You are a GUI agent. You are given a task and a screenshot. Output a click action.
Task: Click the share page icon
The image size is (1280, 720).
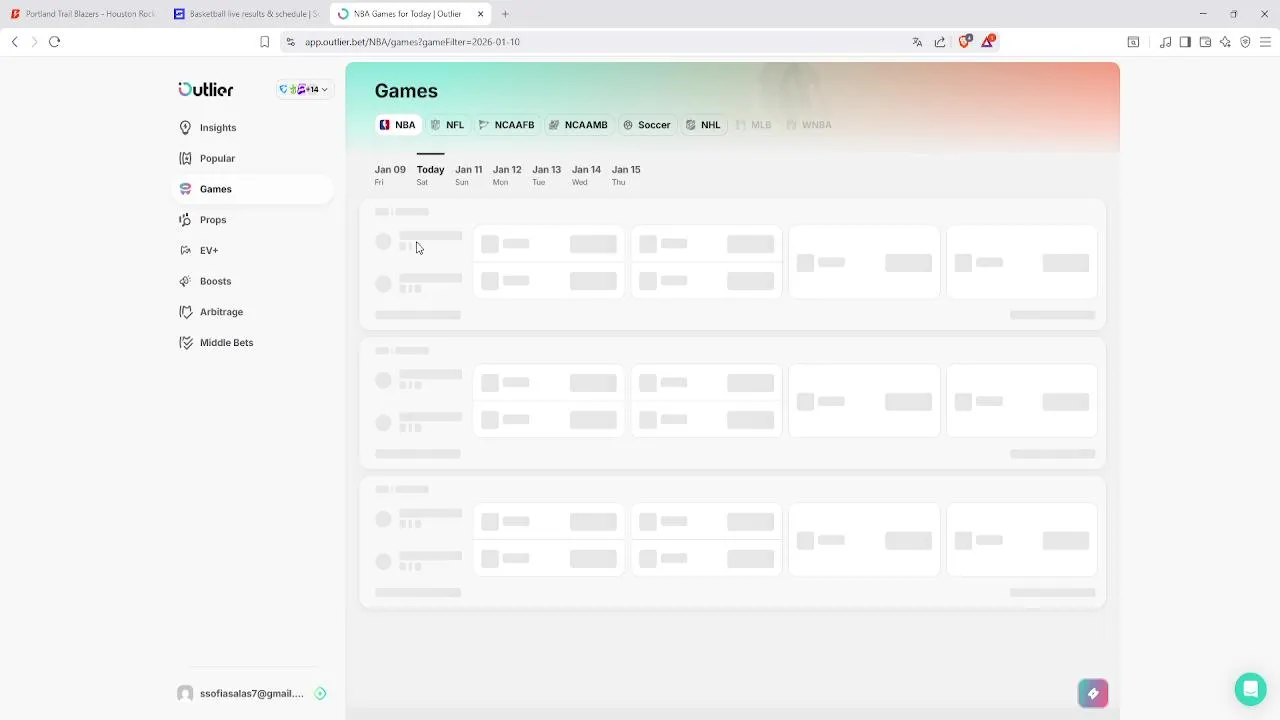click(x=940, y=42)
